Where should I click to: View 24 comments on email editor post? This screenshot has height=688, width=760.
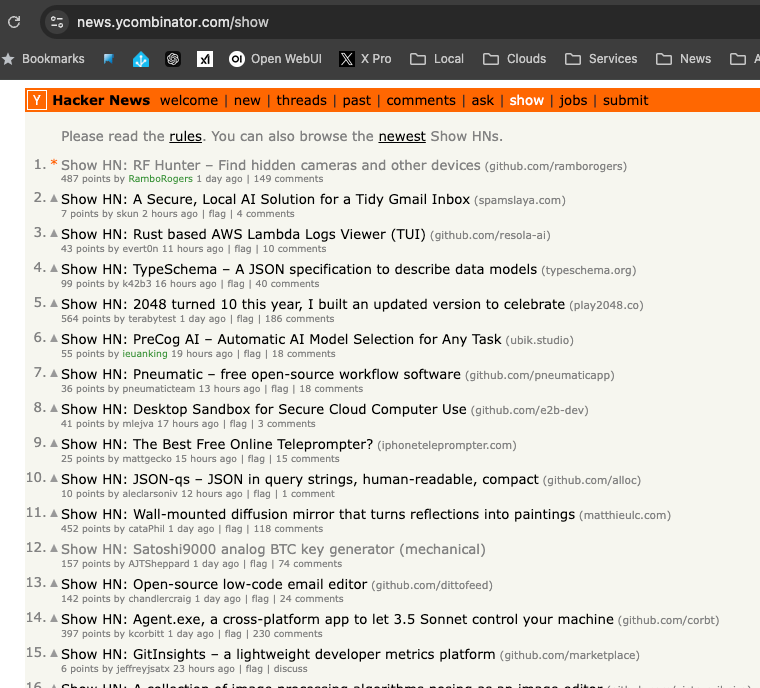click(311, 599)
